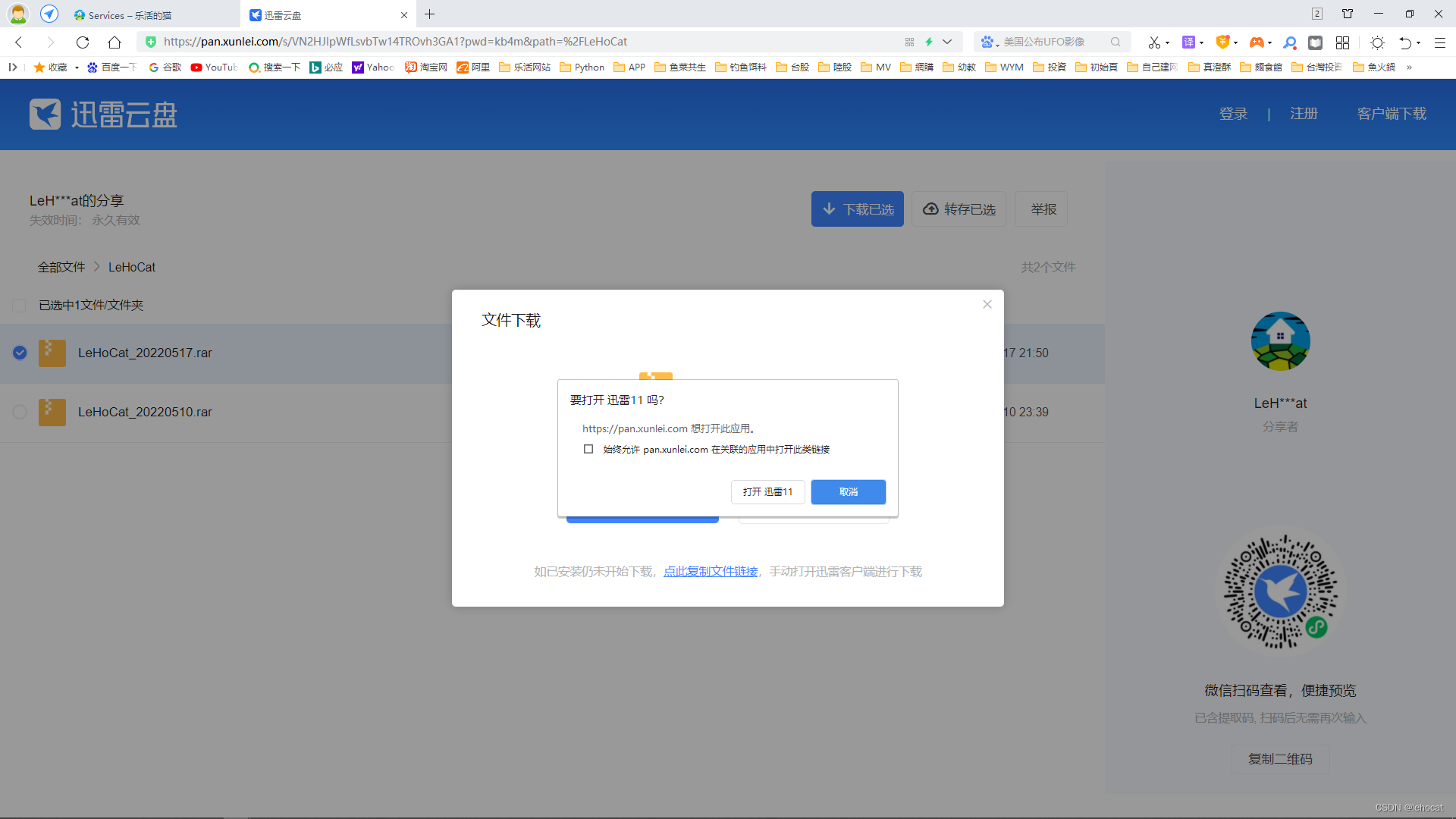
Task: Reload the page with refresh icon
Action: point(83,42)
